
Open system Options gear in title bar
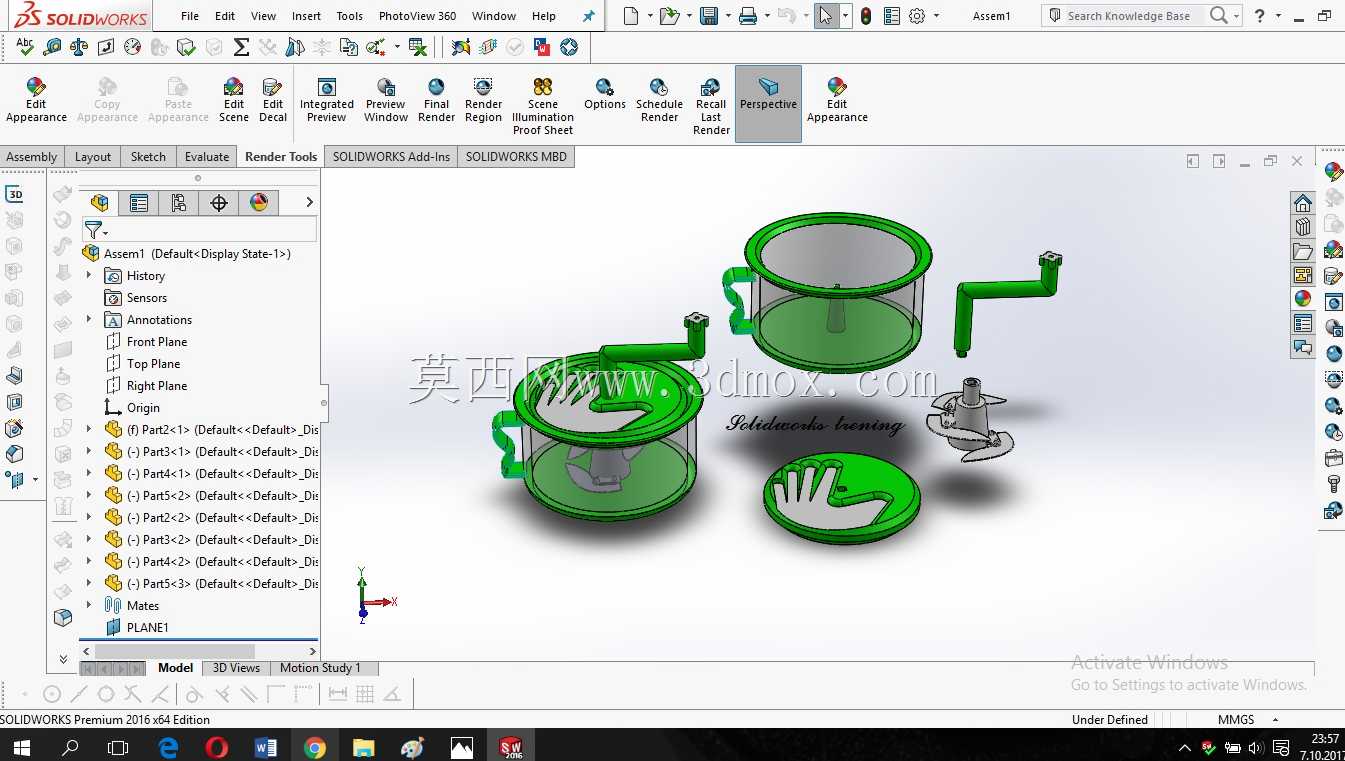coord(917,16)
